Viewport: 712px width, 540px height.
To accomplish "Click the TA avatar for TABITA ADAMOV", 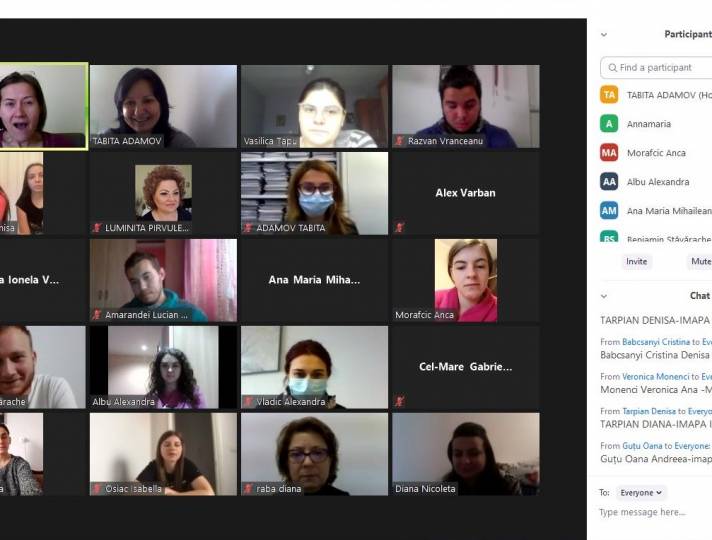I will tap(609, 95).
